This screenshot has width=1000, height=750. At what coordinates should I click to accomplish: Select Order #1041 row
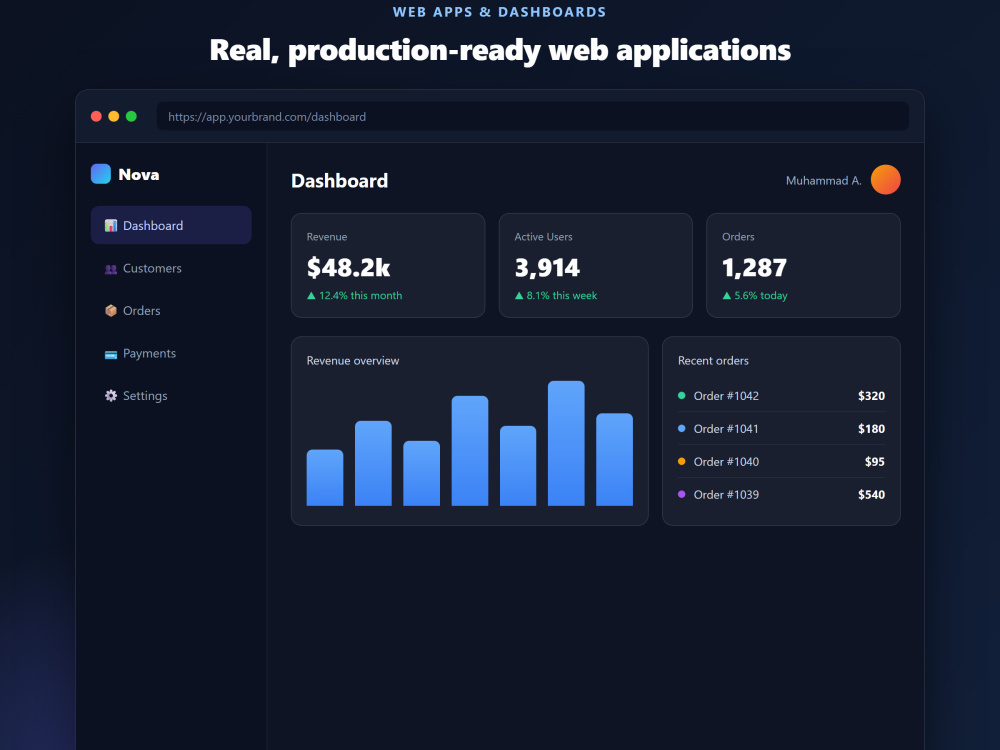pyautogui.click(x=781, y=429)
